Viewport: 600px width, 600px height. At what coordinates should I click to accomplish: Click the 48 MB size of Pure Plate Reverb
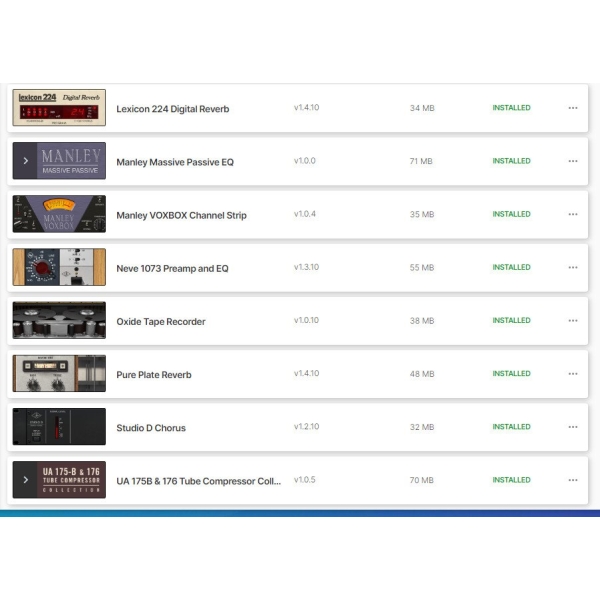(422, 374)
